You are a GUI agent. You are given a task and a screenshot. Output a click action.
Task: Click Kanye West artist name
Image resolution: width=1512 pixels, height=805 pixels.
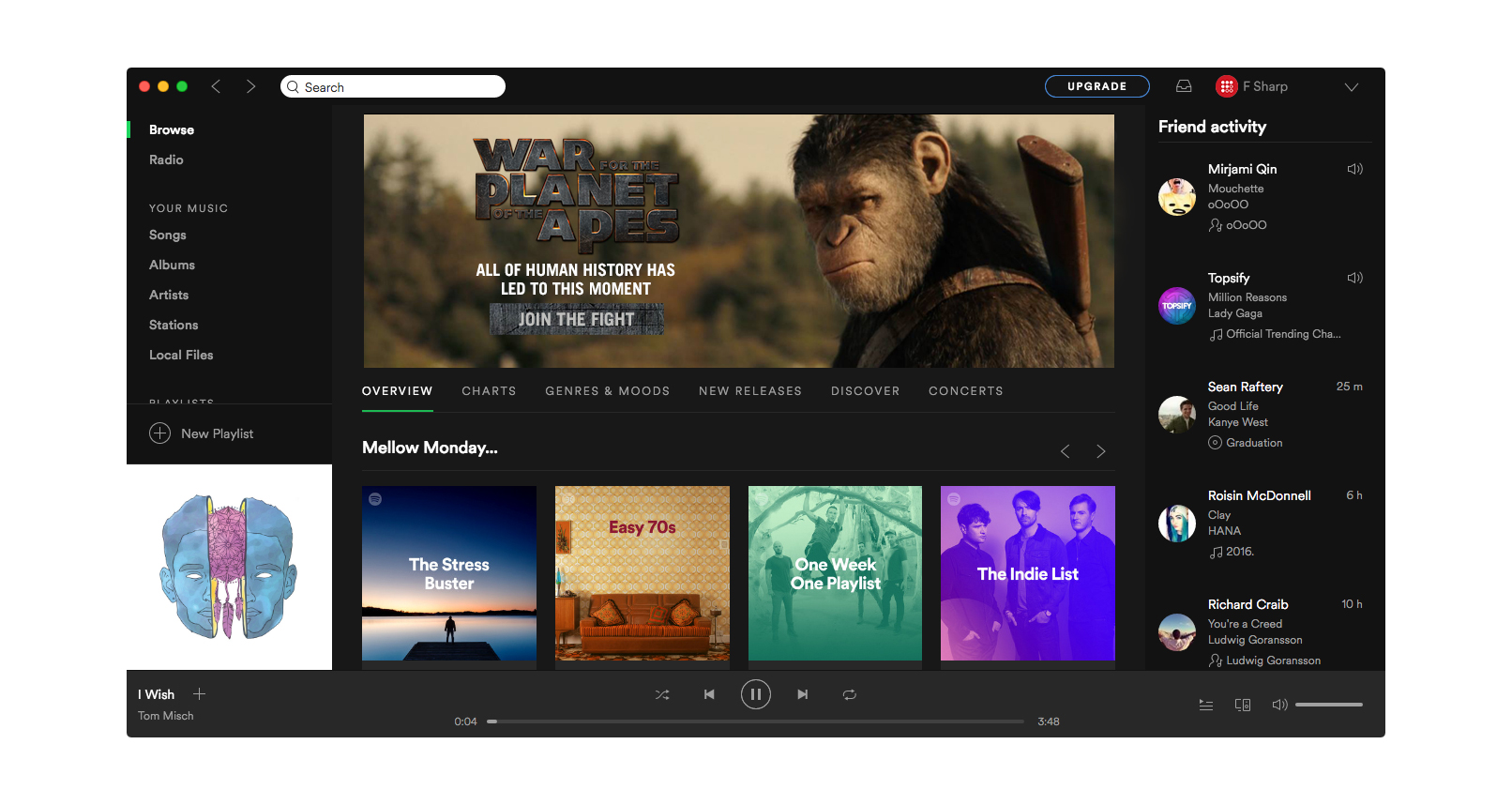1238,422
